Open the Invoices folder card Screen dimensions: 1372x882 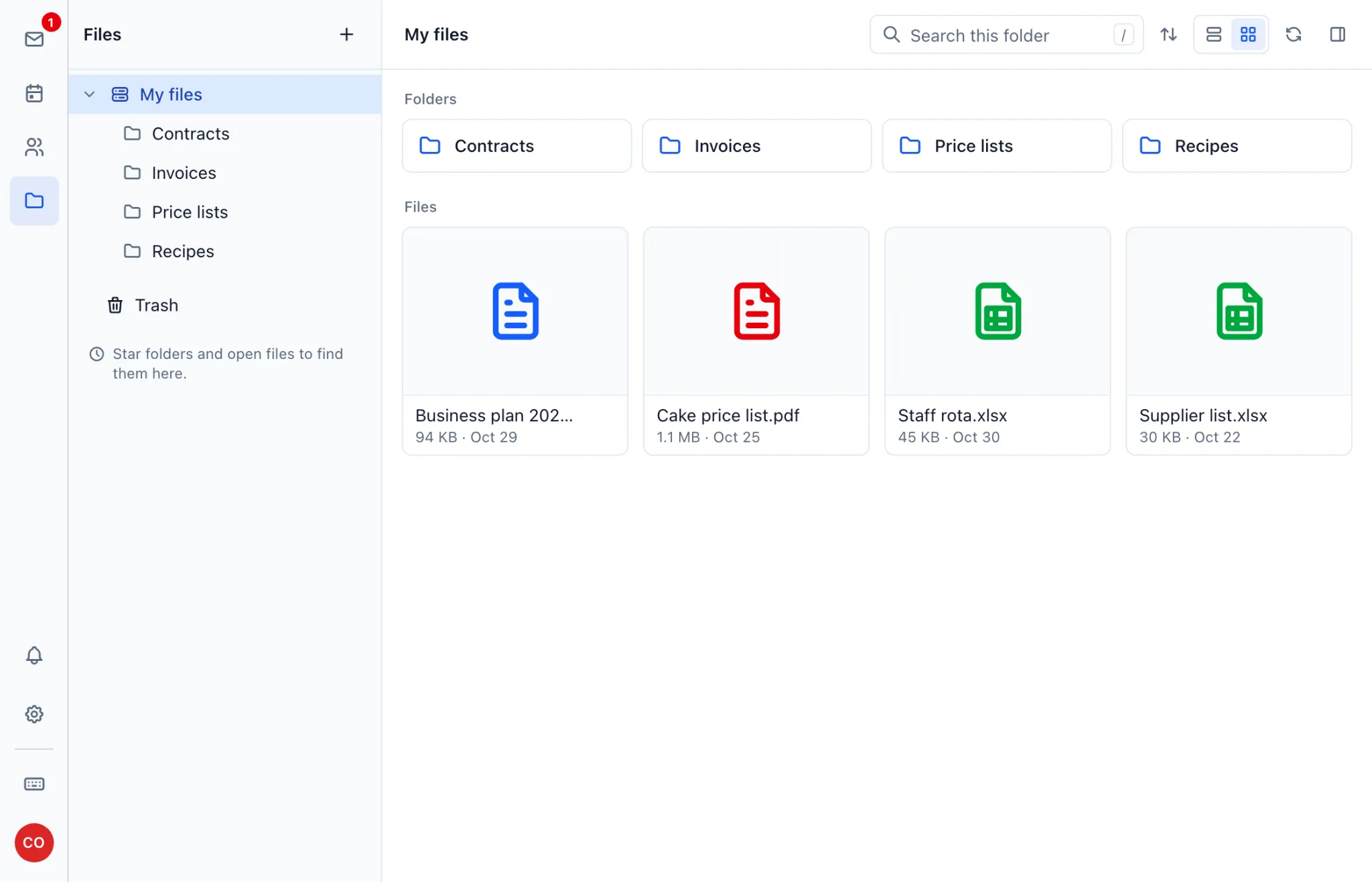756,146
